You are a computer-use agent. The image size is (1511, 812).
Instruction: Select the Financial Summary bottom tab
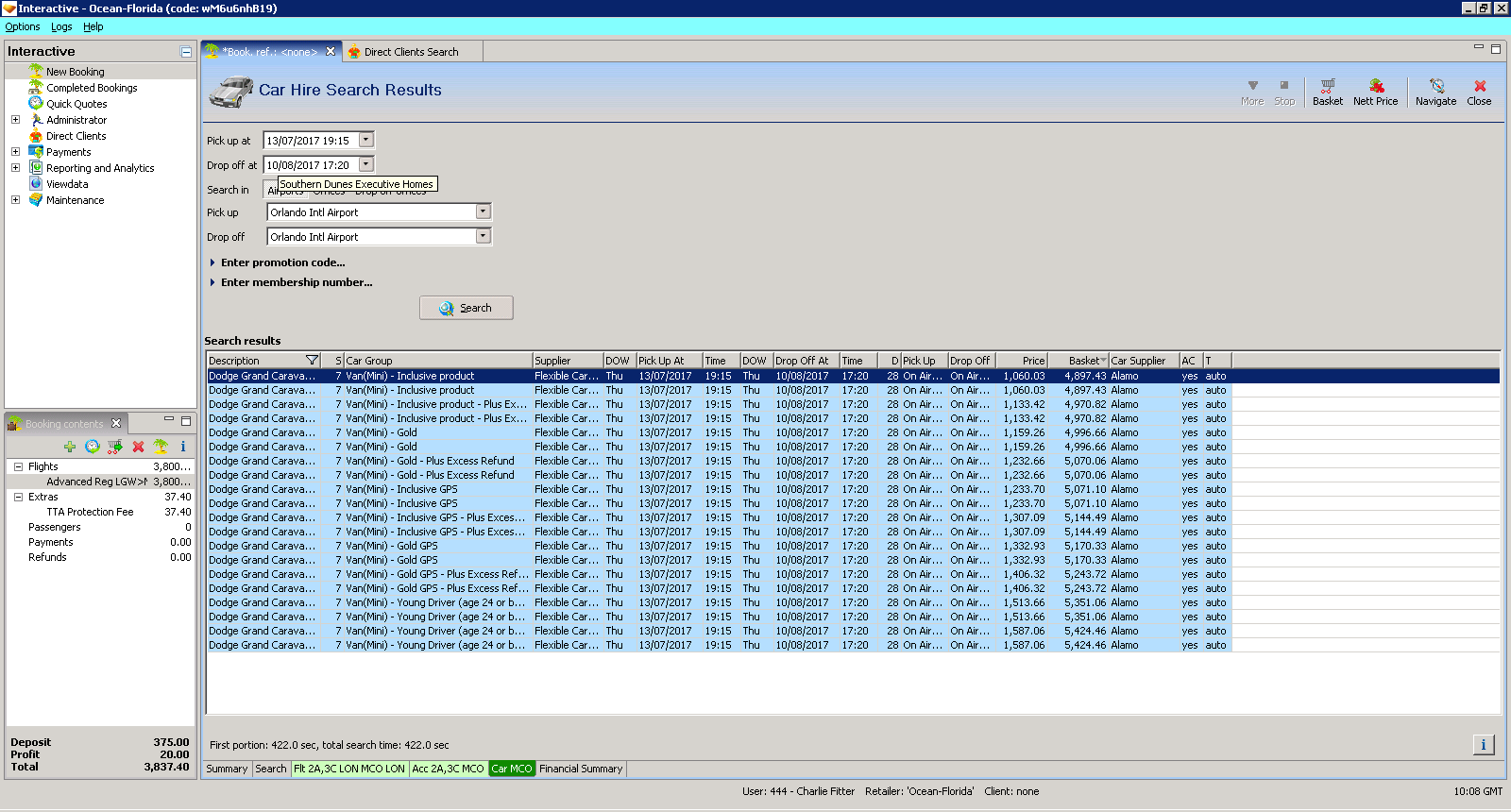click(581, 769)
